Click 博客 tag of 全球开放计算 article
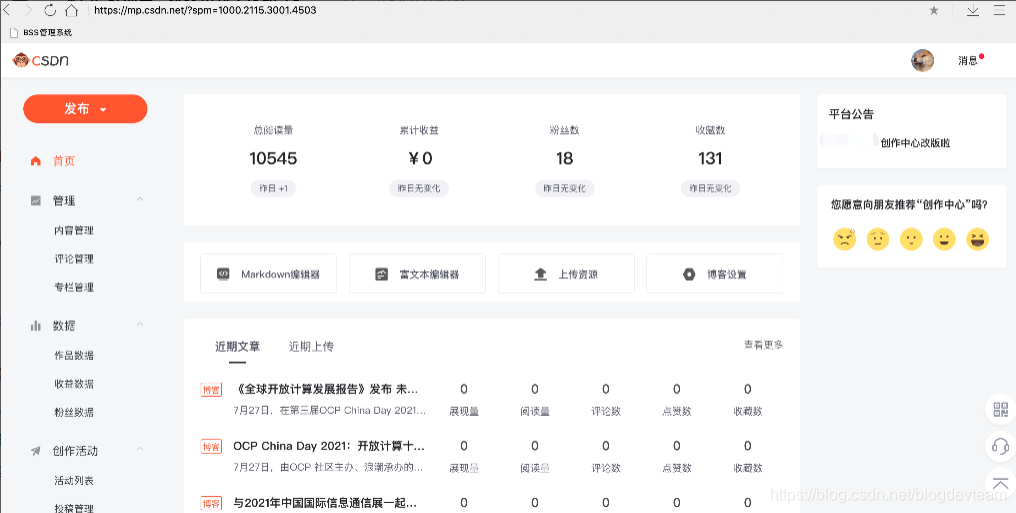Viewport: 1016px width, 513px height. [211, 390]
